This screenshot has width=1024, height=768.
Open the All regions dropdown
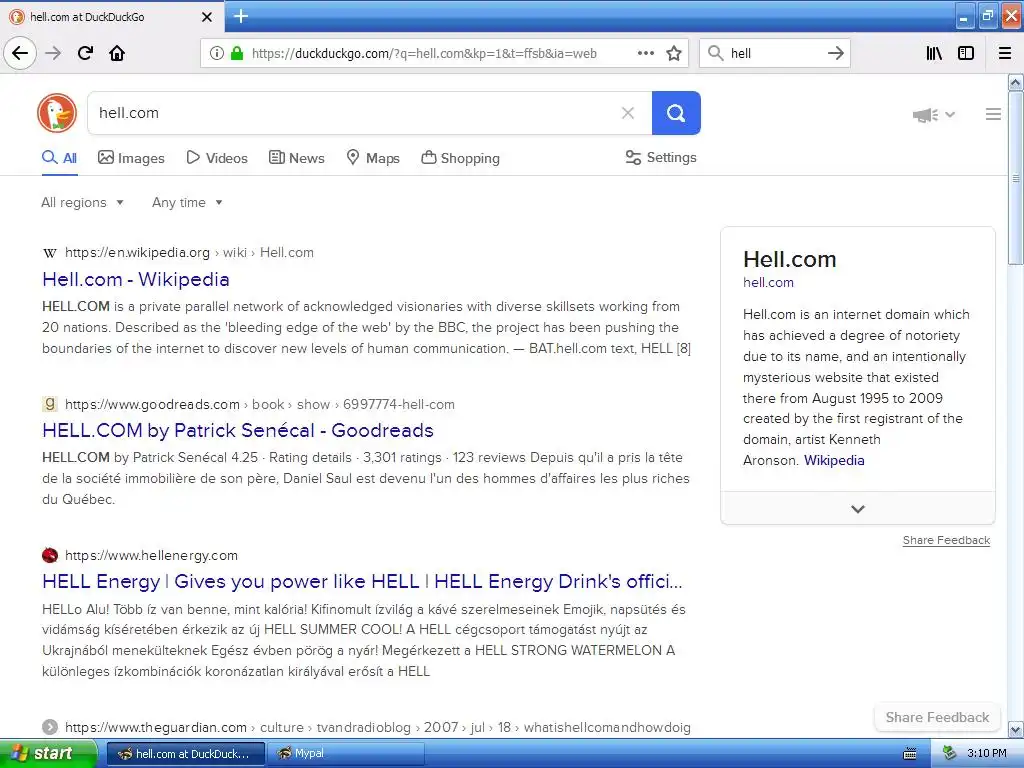click(x=82, y=202)
